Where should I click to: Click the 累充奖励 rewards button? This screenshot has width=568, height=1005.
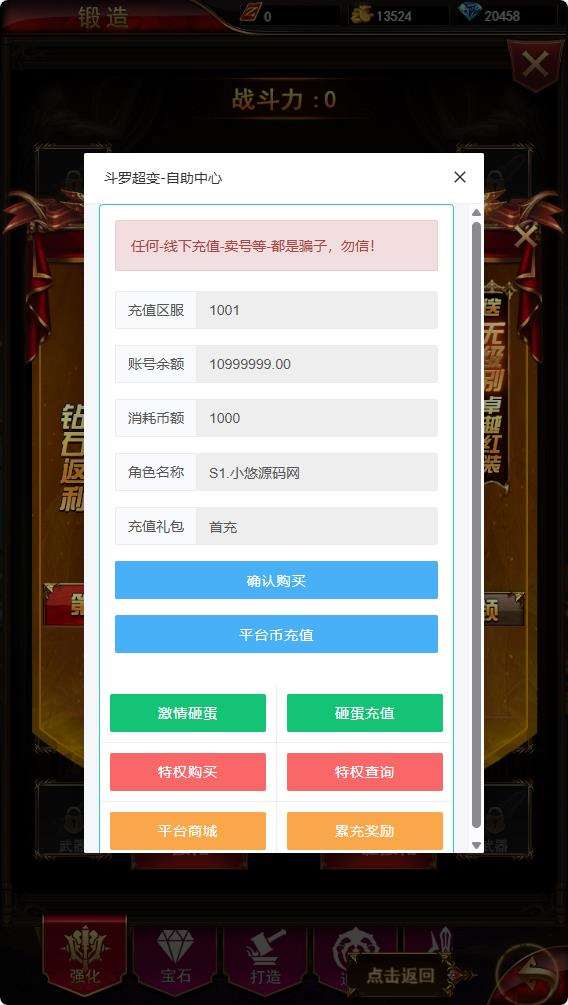pyautogui.click(x=365, y=831)
